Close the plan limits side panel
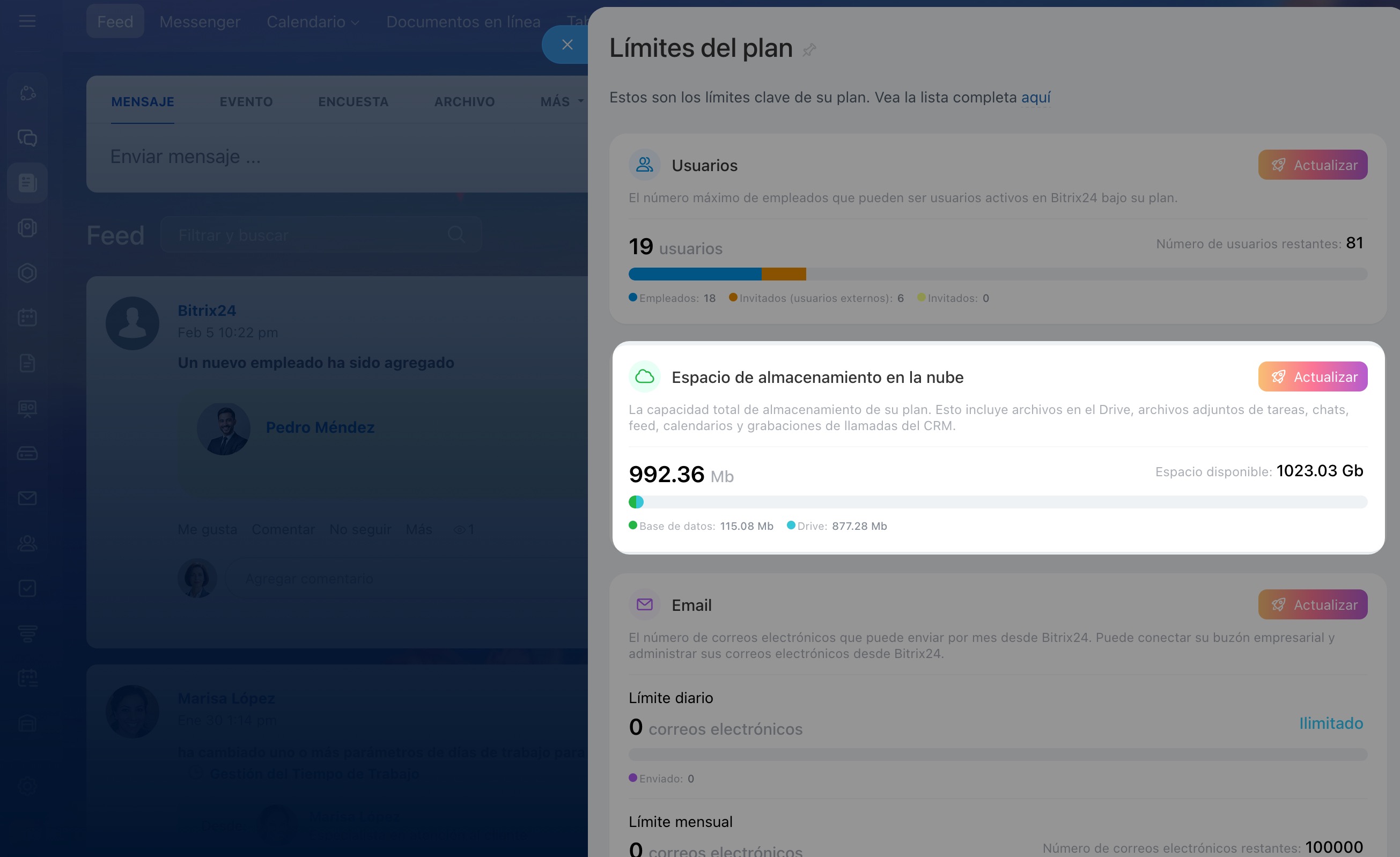The height and width of the screenshot is (857, 1400). tap(566, 45)
